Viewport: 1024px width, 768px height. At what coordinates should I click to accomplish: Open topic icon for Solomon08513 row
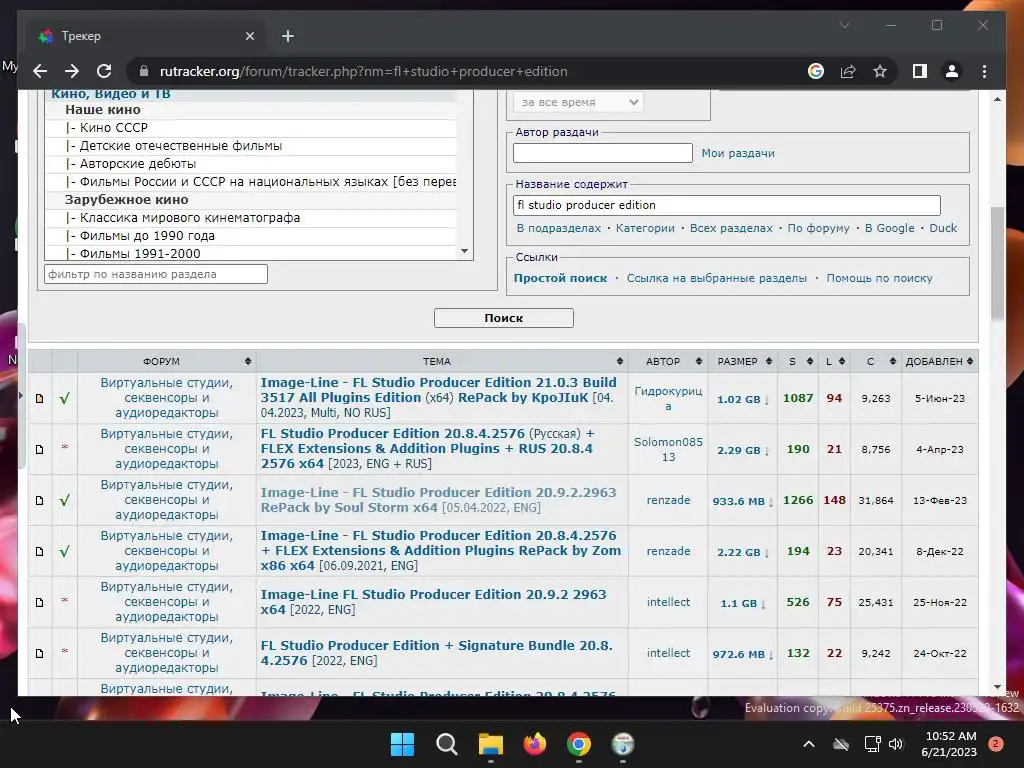click(x=40, y=449)
